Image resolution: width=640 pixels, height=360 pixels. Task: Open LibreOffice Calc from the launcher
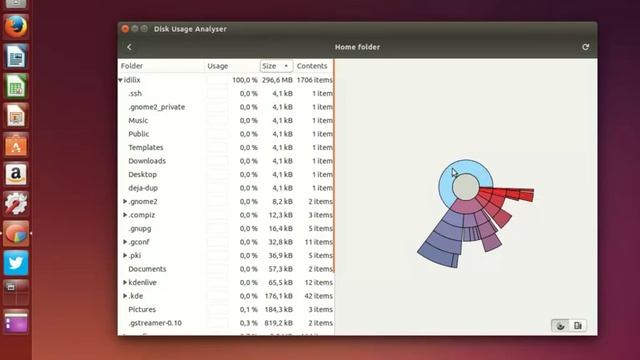pos(16,86)
